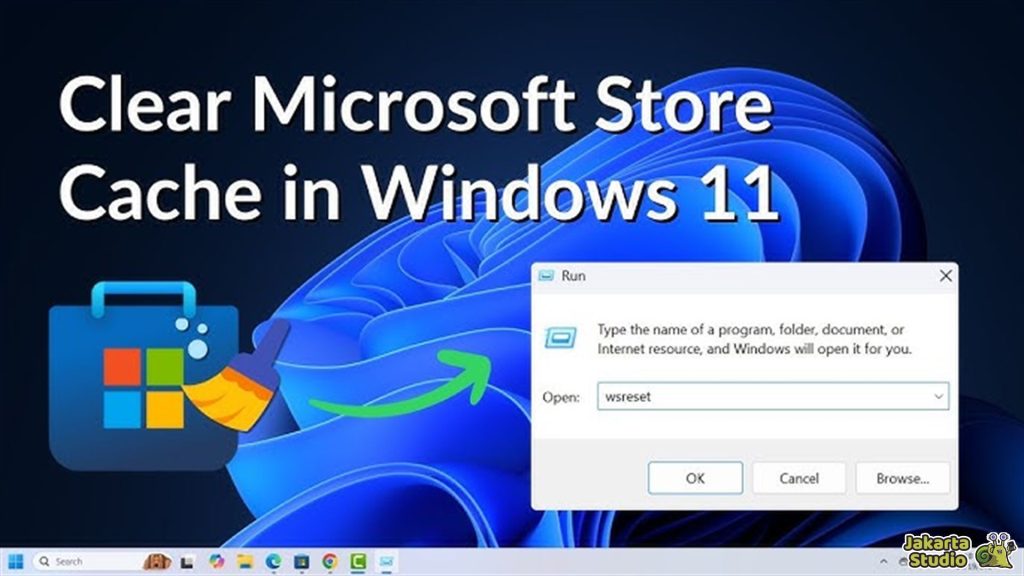Launch Copilot from the taskbar
The height and width of the screenshot is (576, 1024).
pyautogui.click(x=217, y=561)
